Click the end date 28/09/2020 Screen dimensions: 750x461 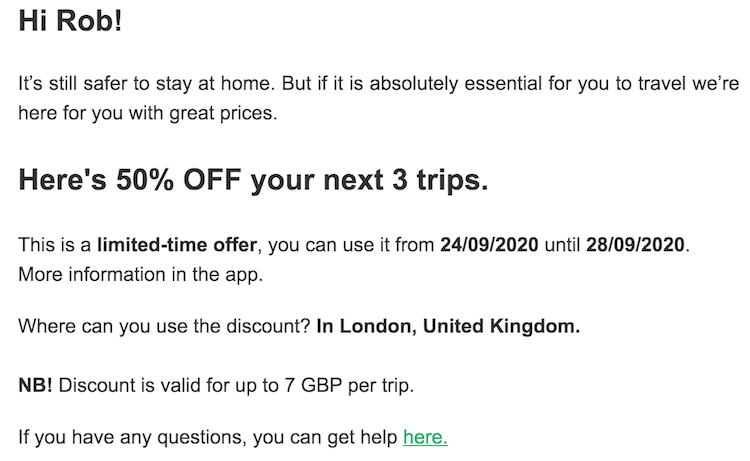tap(635, 245)
